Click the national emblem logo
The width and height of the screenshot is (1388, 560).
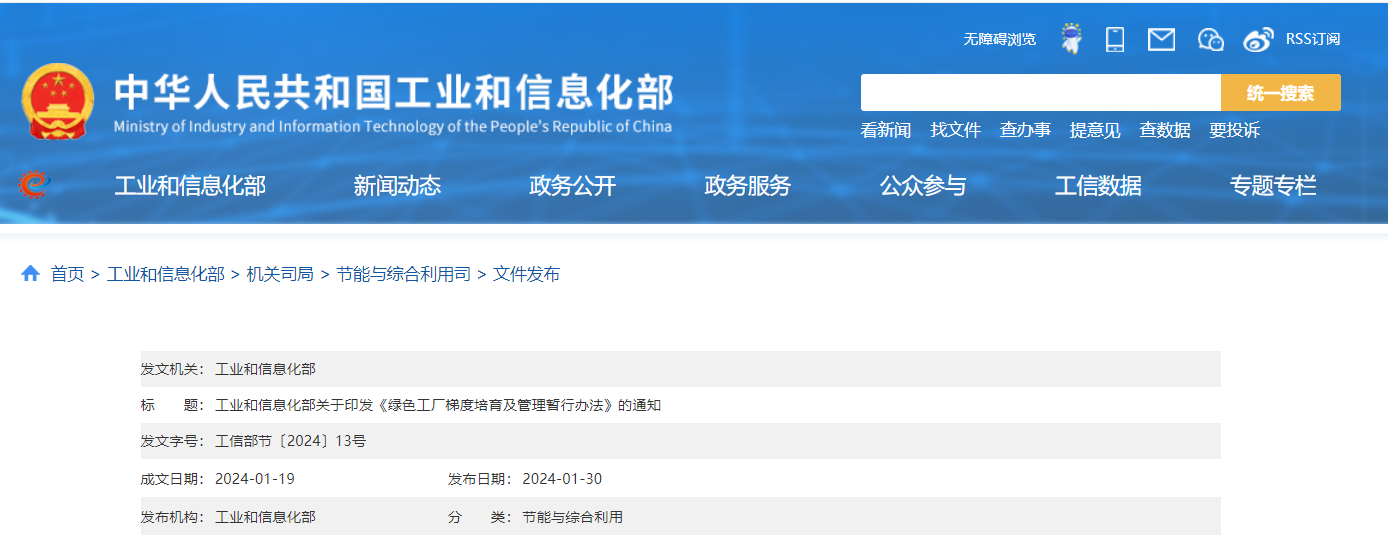click(57, 102)
